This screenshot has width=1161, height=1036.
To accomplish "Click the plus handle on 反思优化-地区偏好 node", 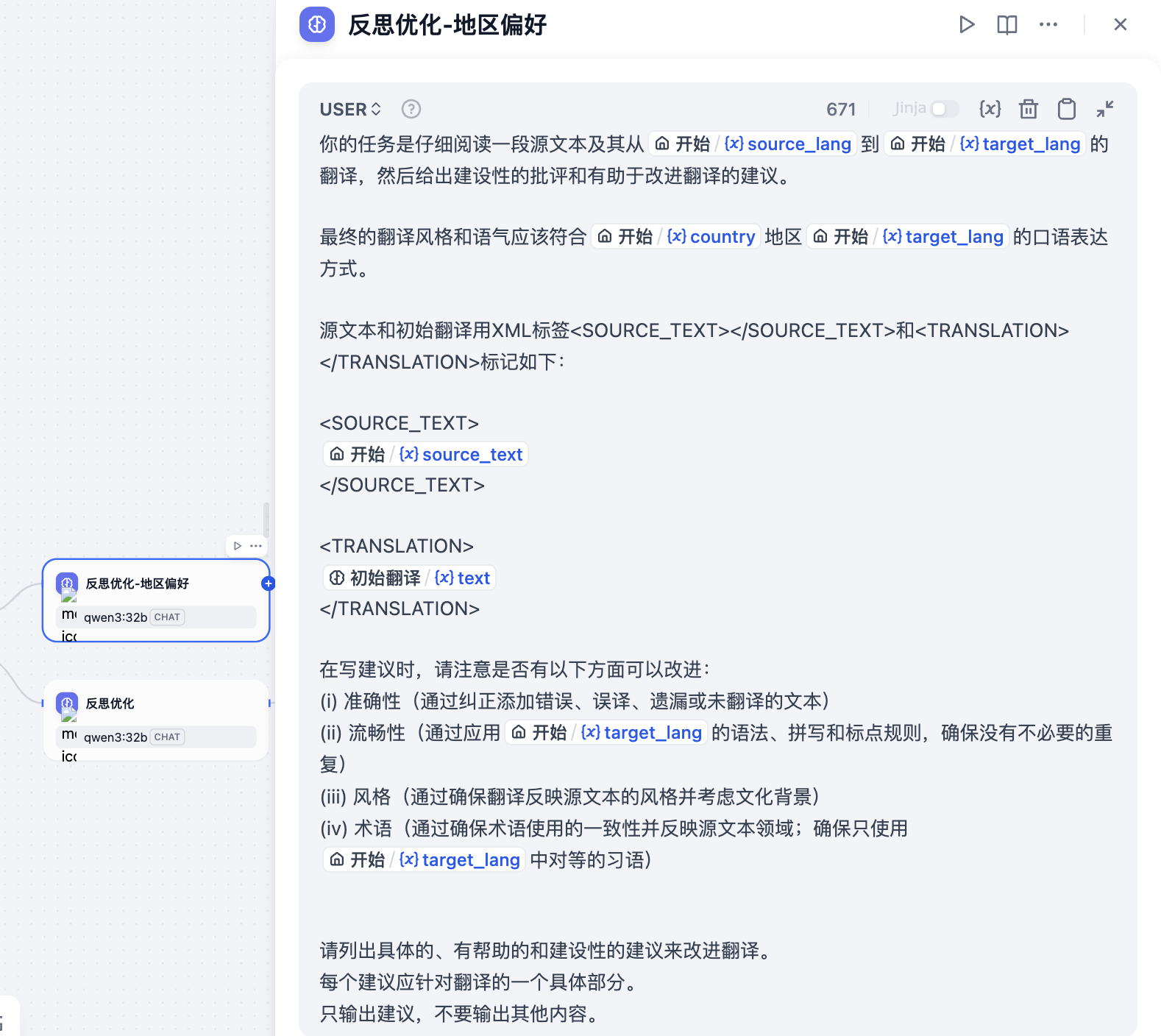I will (269, 583).
